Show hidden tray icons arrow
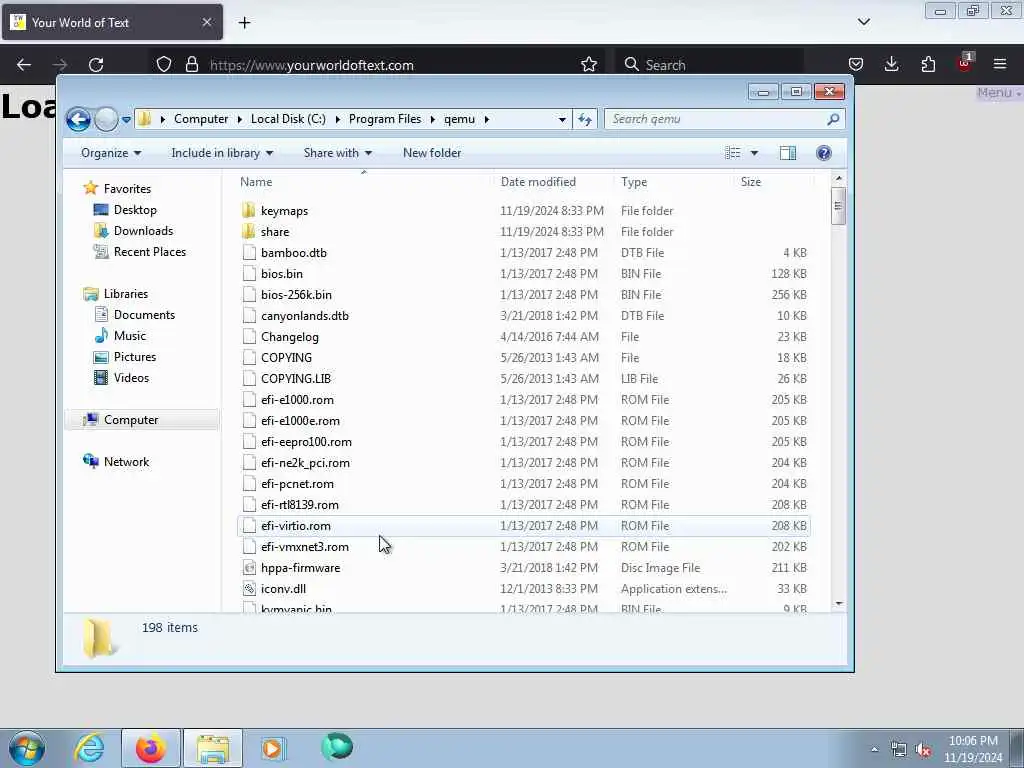The width and height of the screenshot is (1024, 768). tap(874, 749)
